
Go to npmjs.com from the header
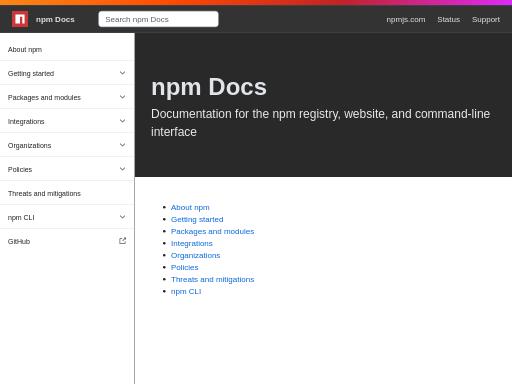[406, 19]
